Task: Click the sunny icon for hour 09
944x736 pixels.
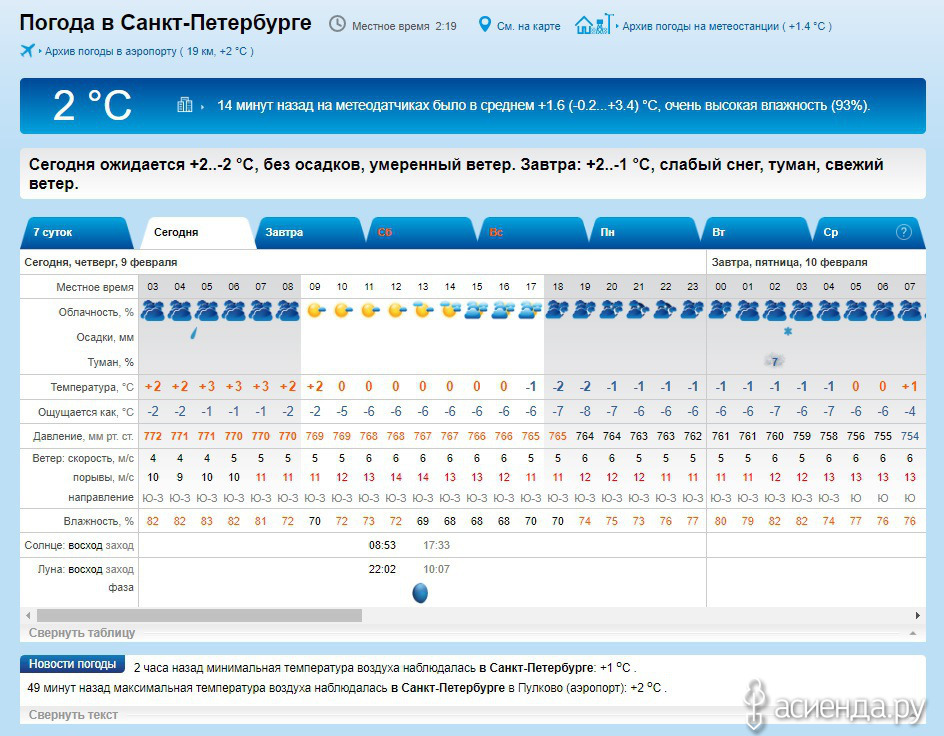Action: point(315,311)
